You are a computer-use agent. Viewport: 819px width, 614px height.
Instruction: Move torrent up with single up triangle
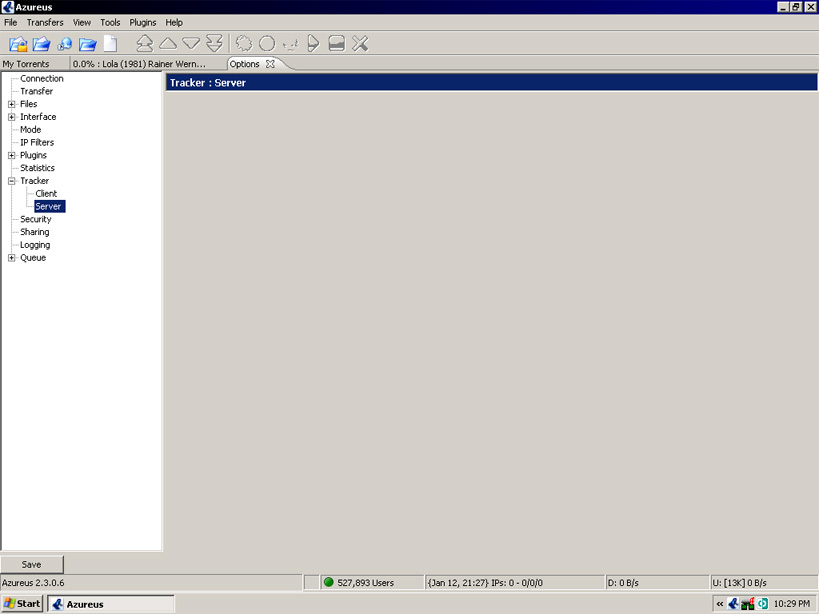[x=168, y=43]
